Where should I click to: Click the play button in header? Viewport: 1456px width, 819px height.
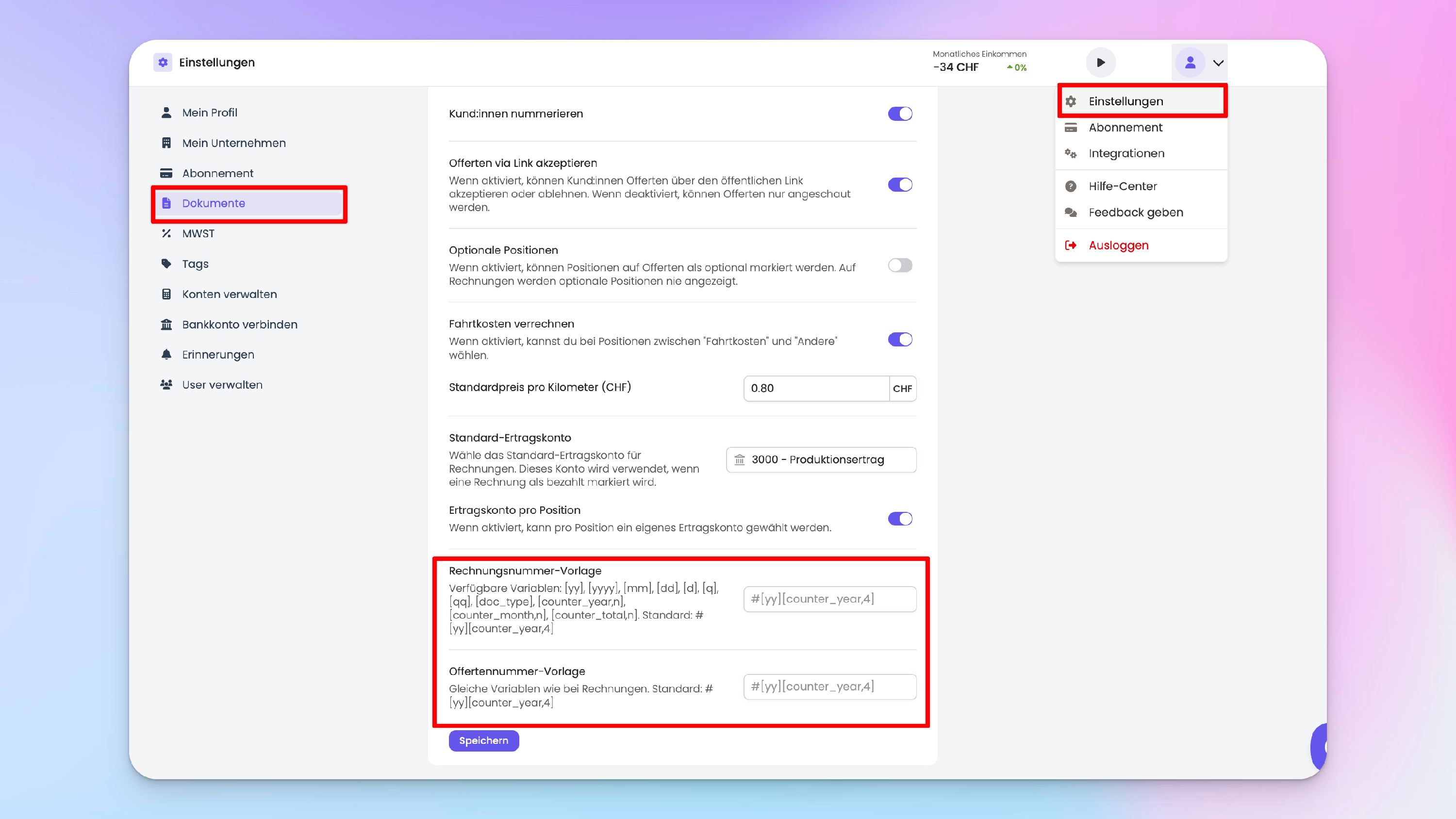1100,63
